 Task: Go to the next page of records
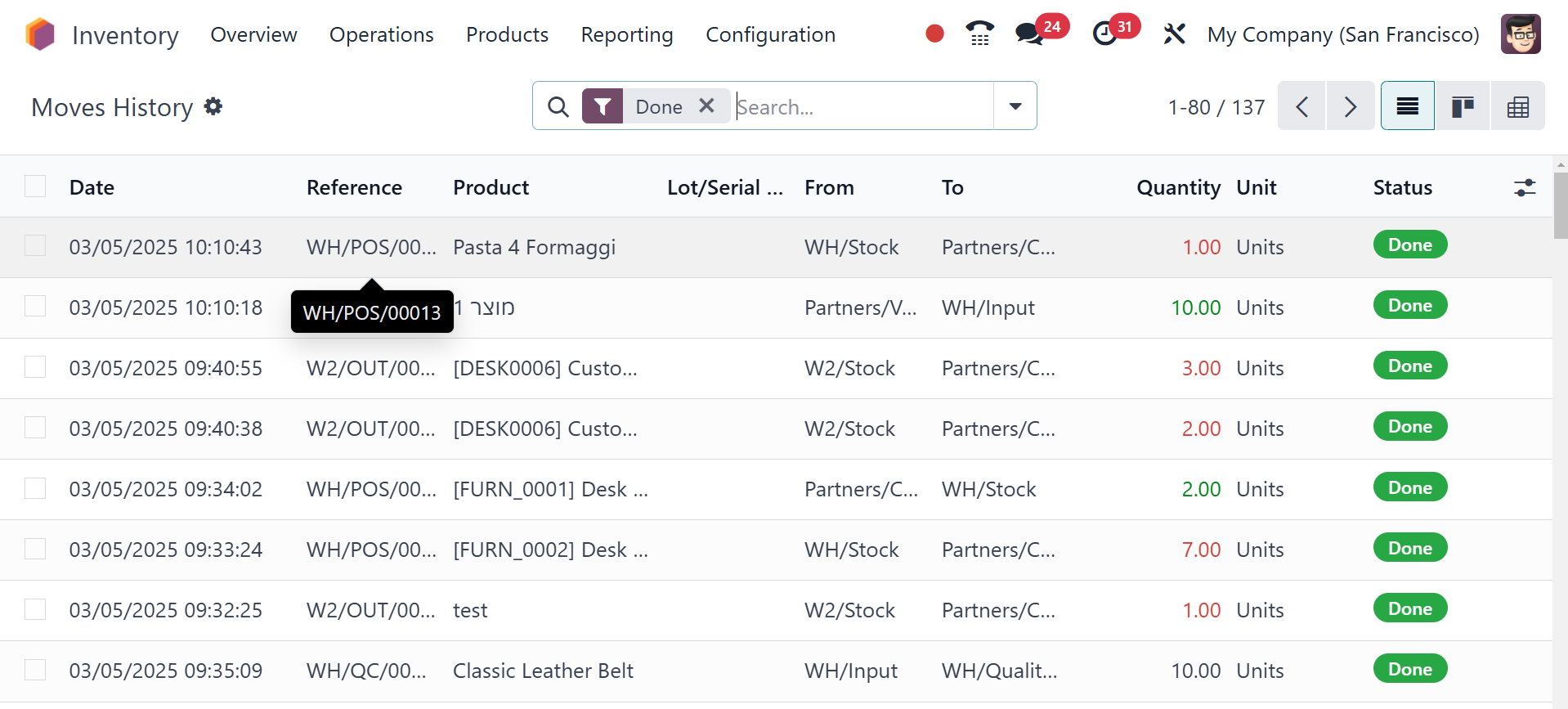click(x=1350, y=106)
